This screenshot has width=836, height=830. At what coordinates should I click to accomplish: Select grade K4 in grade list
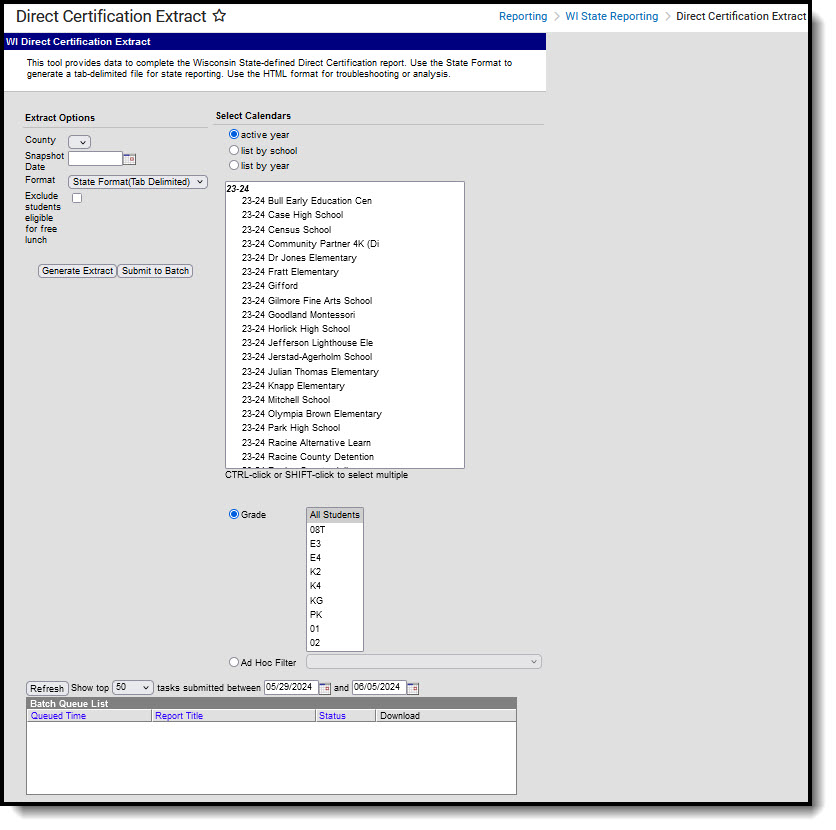(335, 586)
